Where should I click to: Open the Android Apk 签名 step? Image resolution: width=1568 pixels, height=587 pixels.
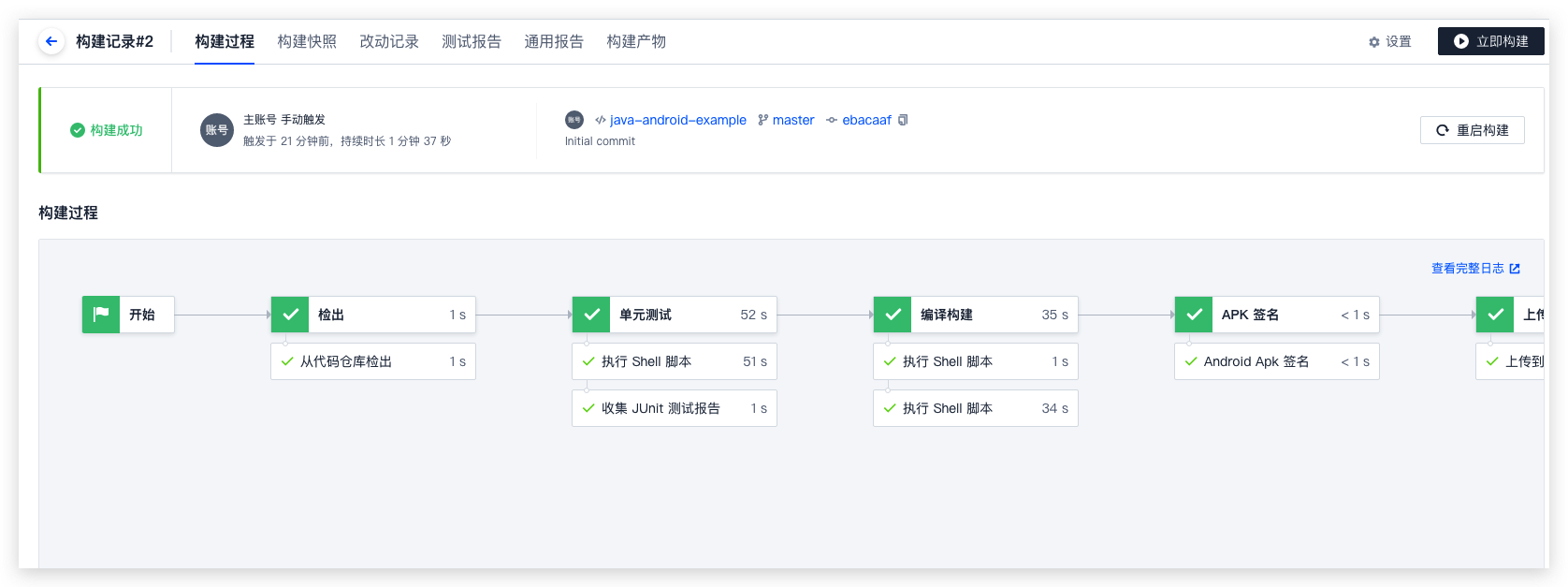tap(1277, 361)
